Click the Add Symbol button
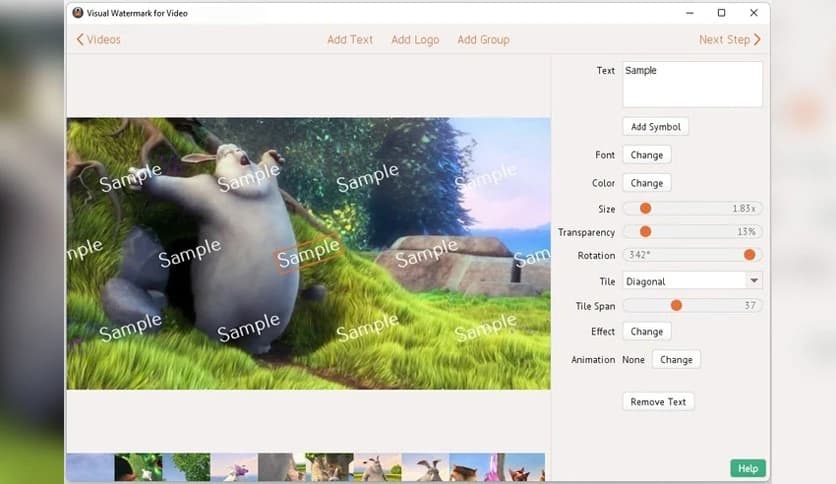Screen dimensions: 836x484 click(656, 127)
